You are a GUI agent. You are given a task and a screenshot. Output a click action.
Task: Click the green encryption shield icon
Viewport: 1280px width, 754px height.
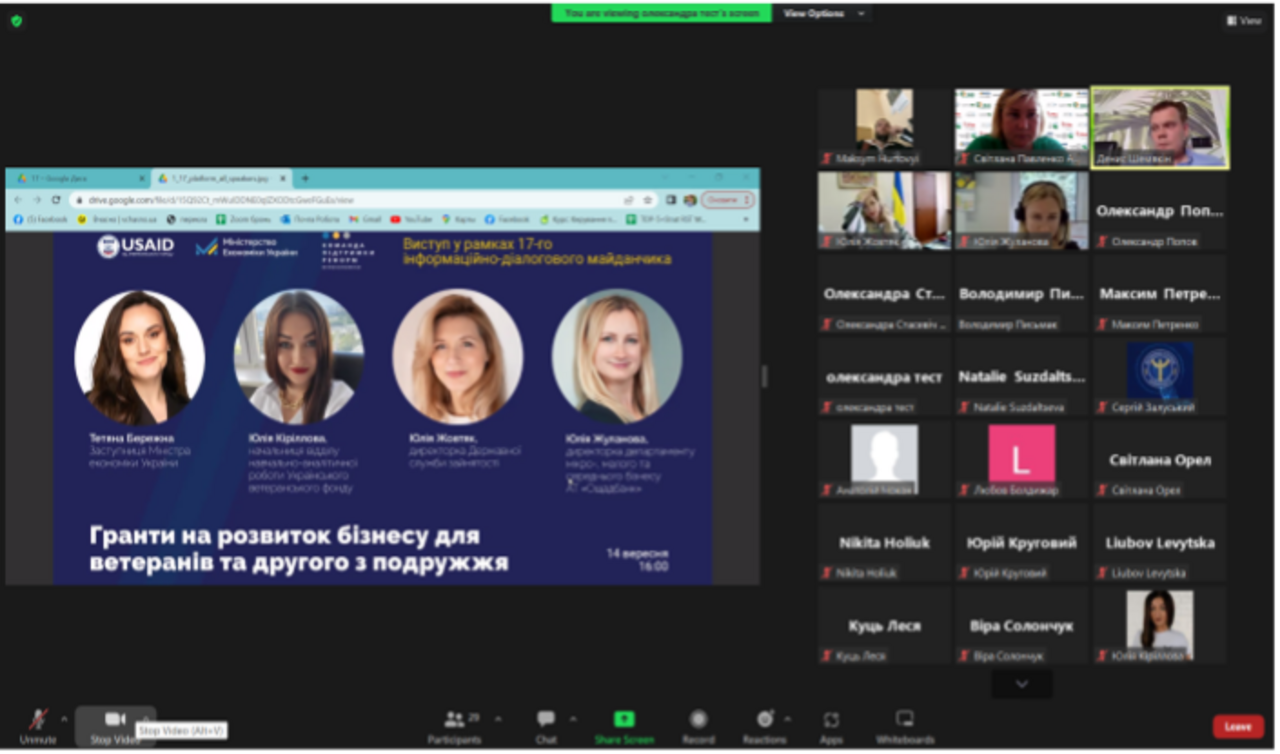tap(16, 20)
